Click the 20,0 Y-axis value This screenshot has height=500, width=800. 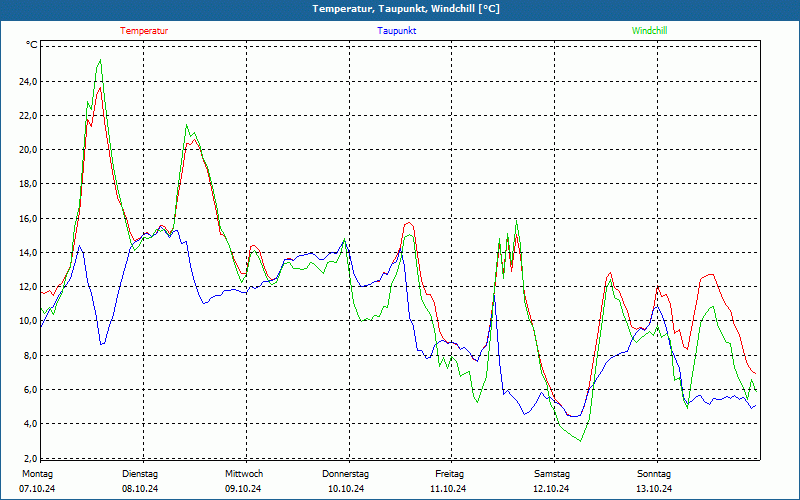27,149
